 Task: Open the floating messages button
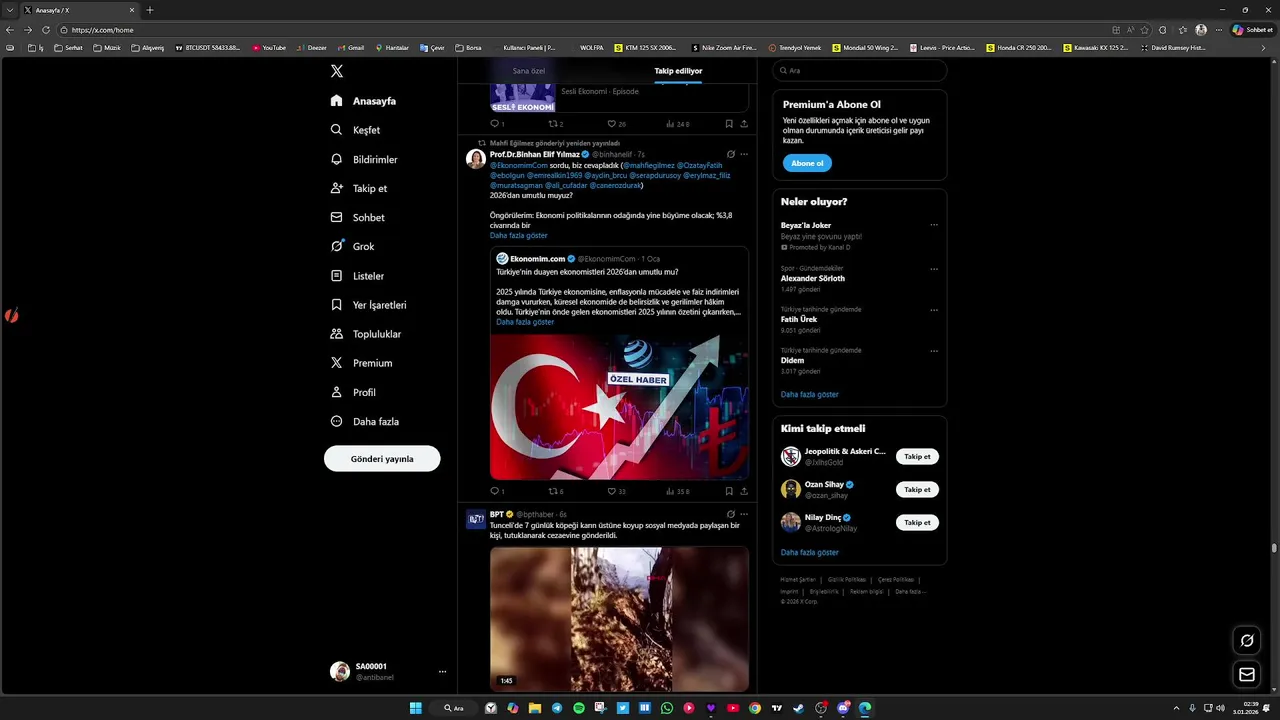click(1247, 675)
